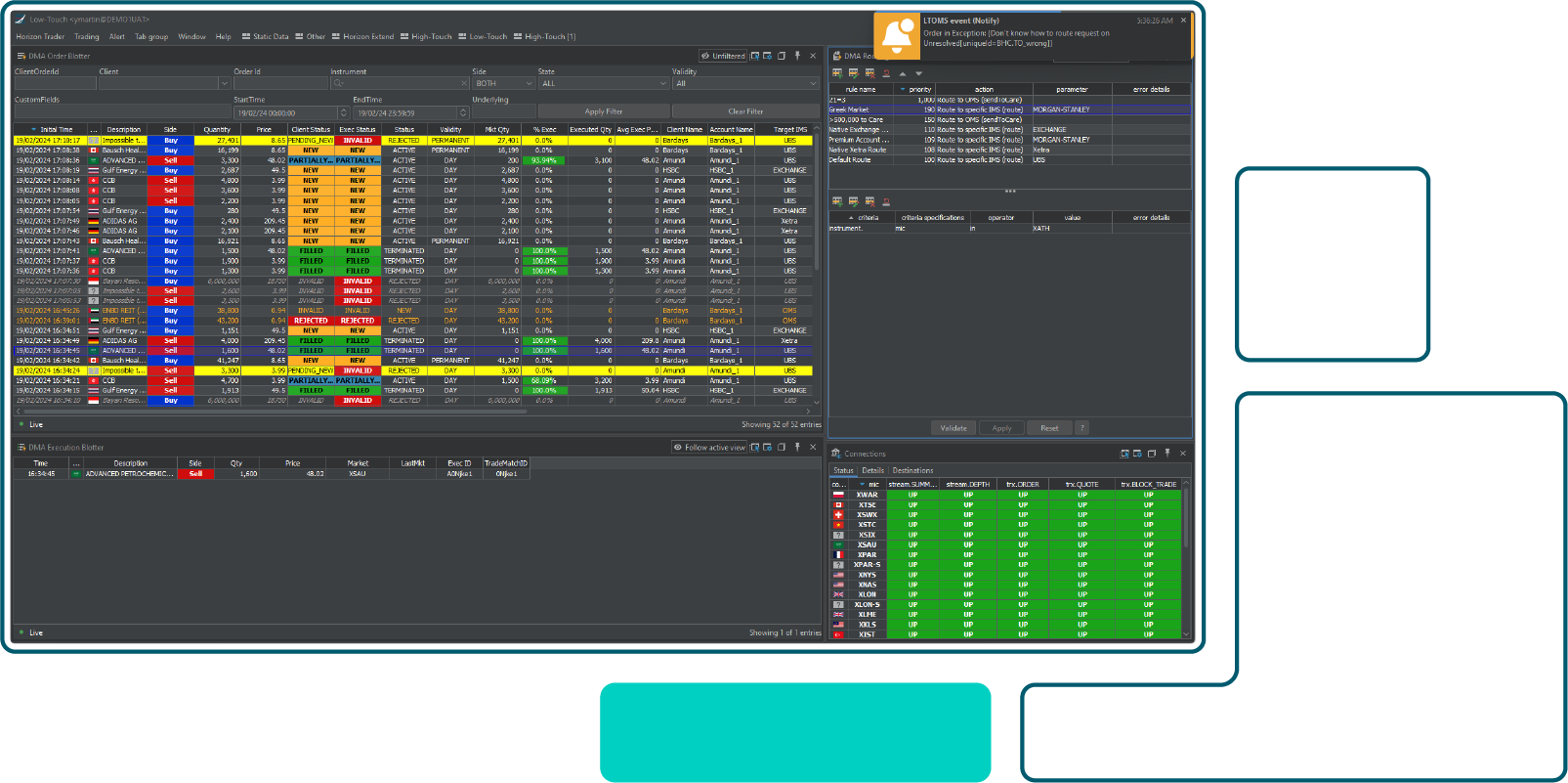Pin the DMA Order Blotter panel
This screenshot has width=1568, height=783.
797,56
